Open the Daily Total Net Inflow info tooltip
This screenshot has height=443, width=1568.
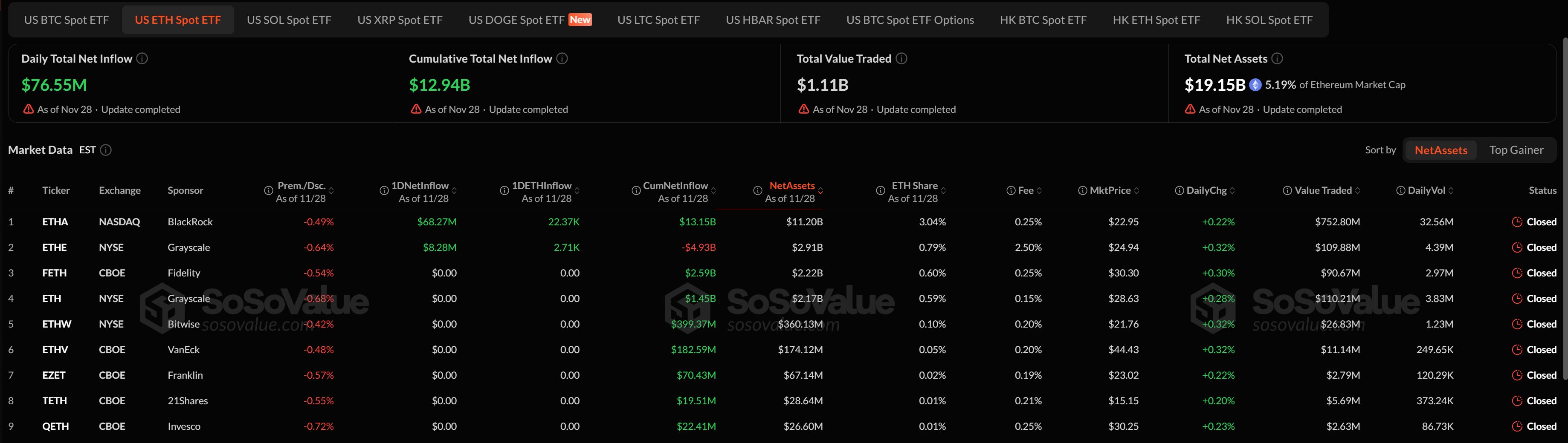pyautogui.click(x=142, y=59)
